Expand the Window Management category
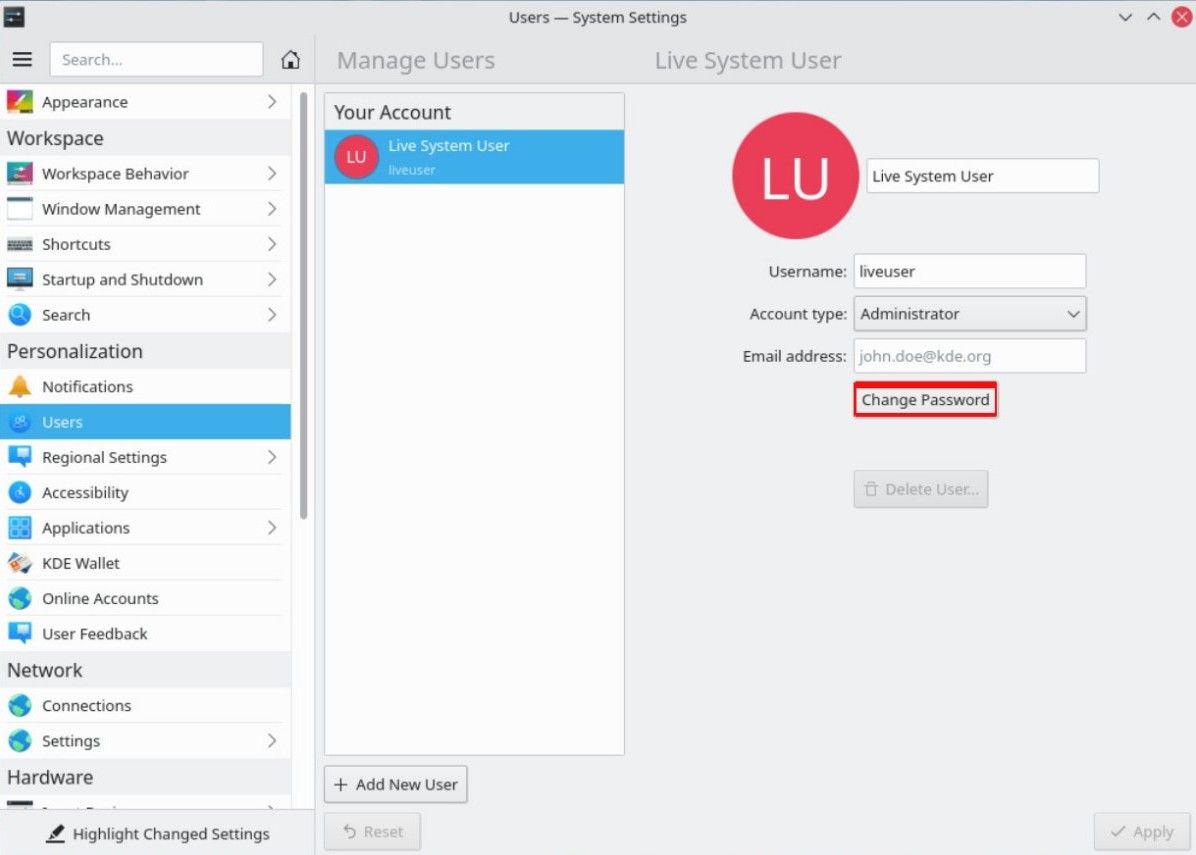This screenshot has width=1196, height=855. point(122,209)
